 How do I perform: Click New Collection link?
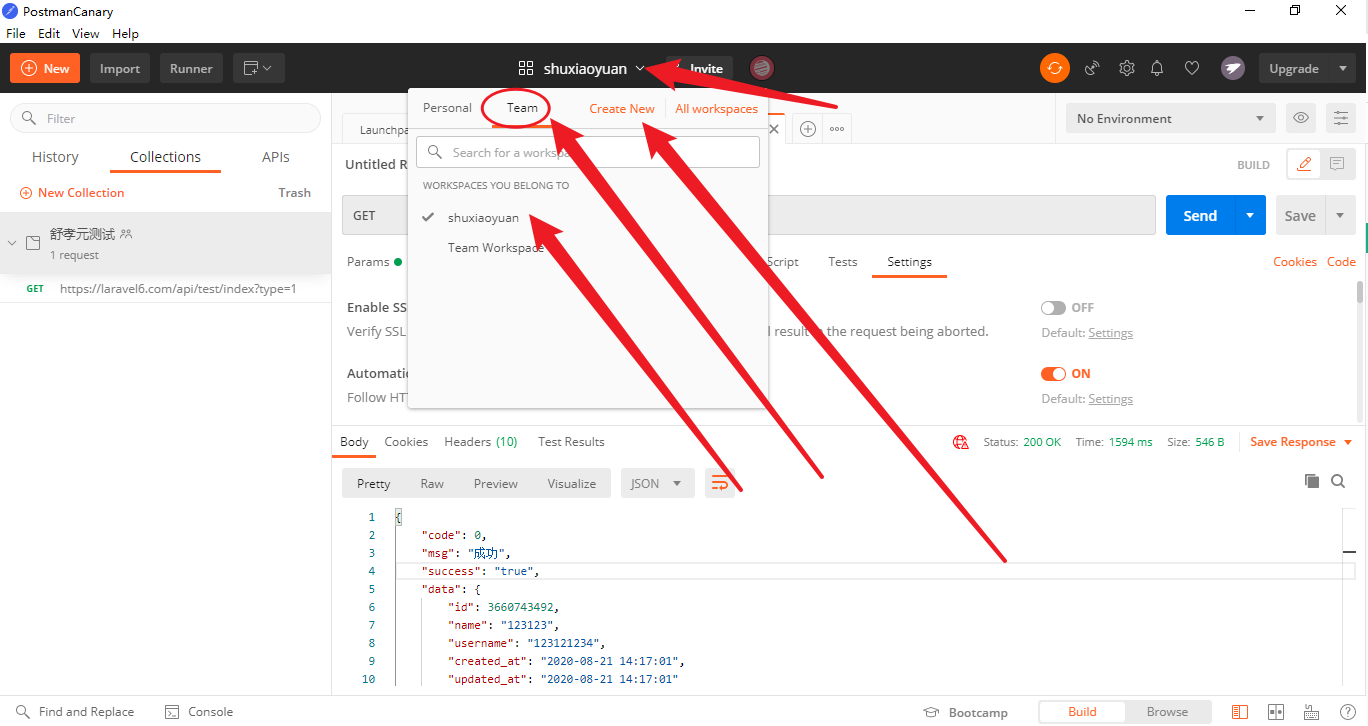coord(72,193)
